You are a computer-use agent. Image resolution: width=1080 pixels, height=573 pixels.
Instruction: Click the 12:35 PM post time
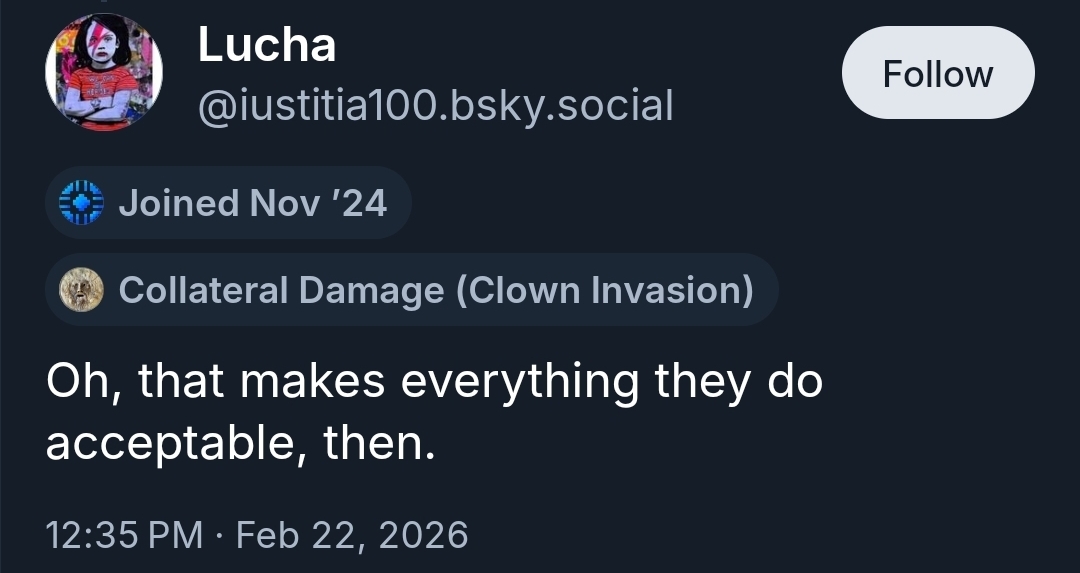[124, 534]
